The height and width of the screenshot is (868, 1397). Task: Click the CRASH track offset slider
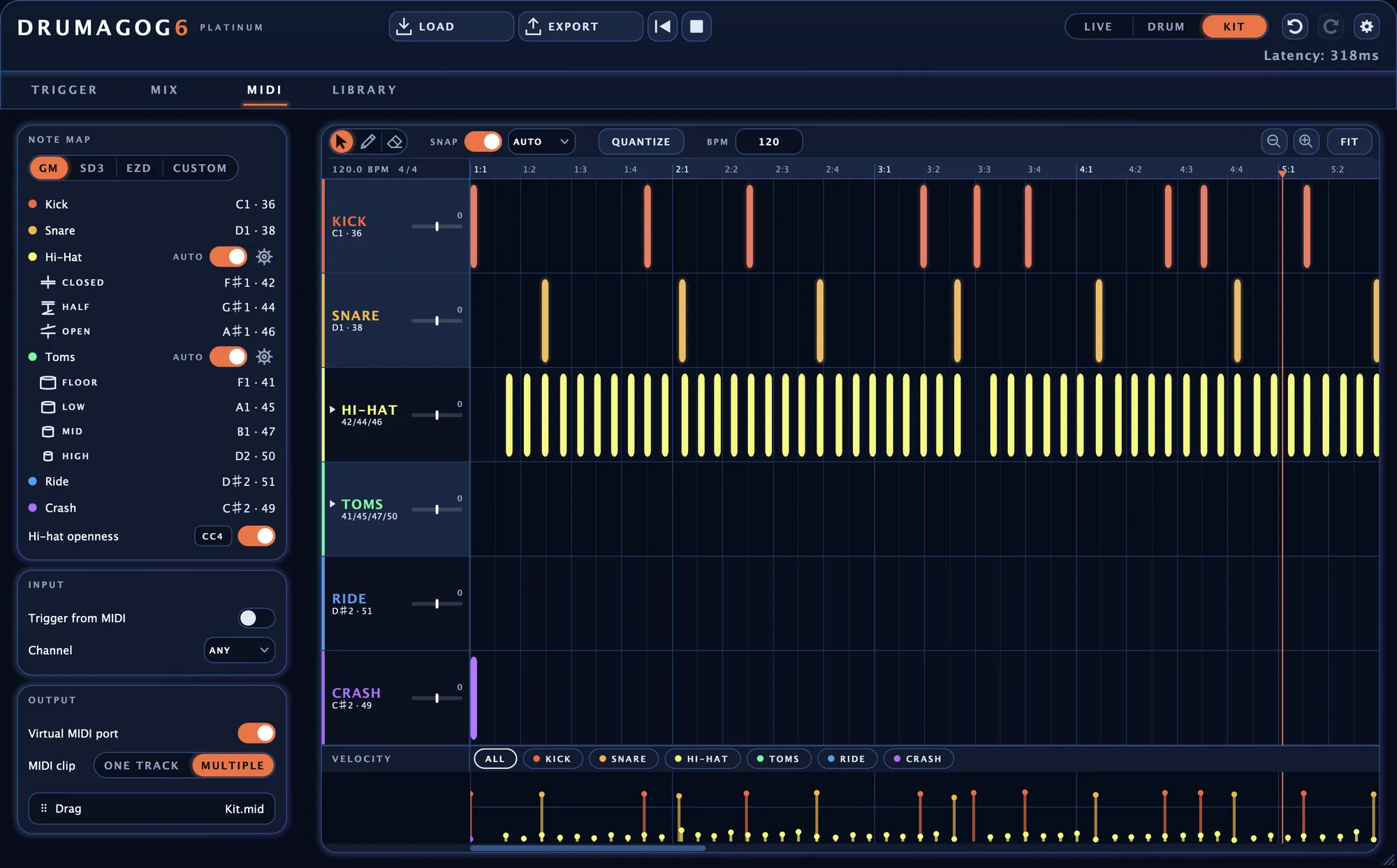[437, 698]
